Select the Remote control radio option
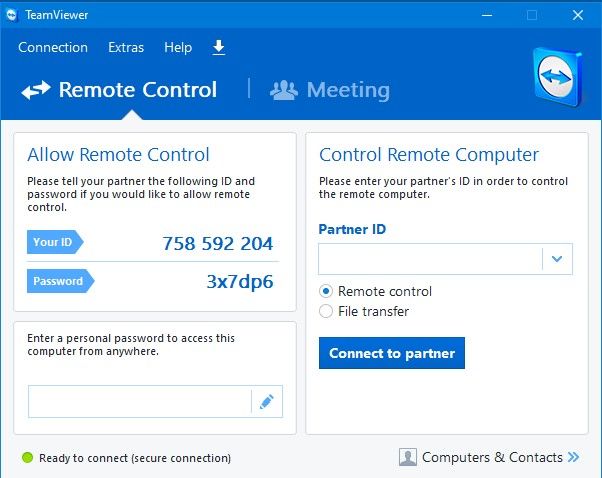This screenshot has width=602, height=478. (326, 291)
